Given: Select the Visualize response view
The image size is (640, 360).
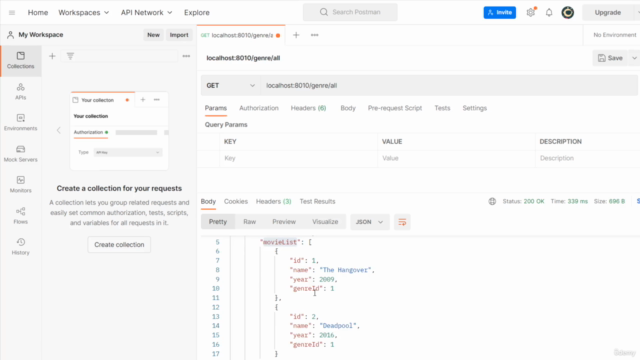Looking at the screenshot, I should (325, 222).
